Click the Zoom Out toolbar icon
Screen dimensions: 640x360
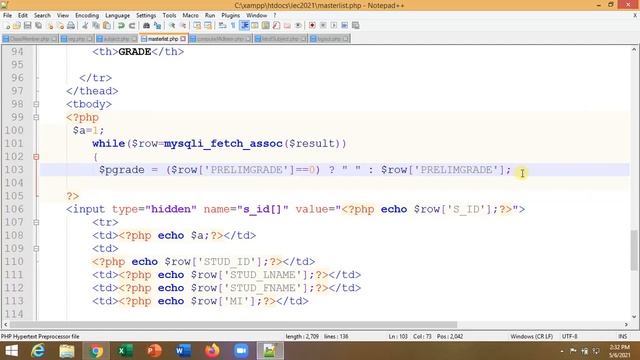point(183,25)
